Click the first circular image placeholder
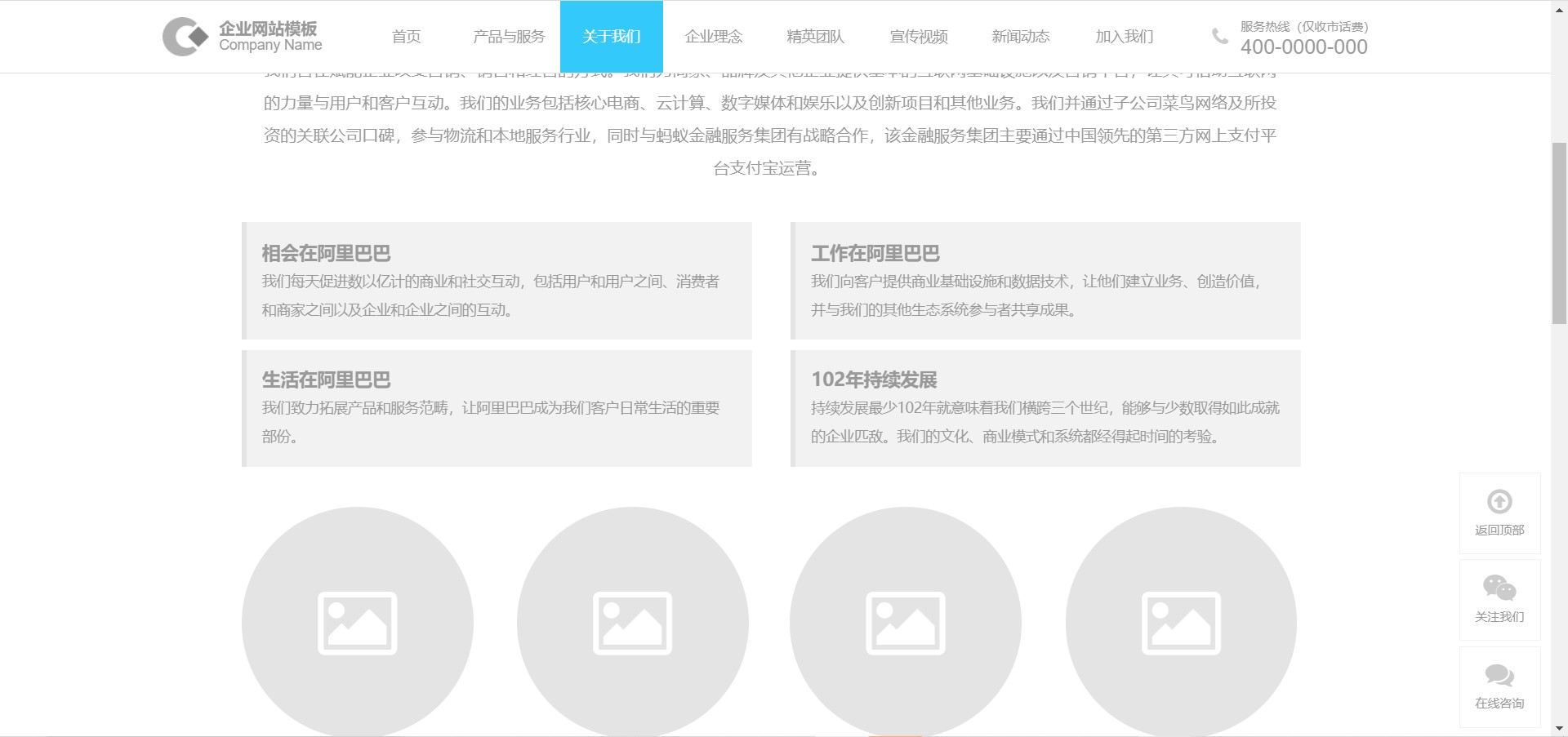The width and height of the screenshot is (1568, 737). (x=358, y=622)
